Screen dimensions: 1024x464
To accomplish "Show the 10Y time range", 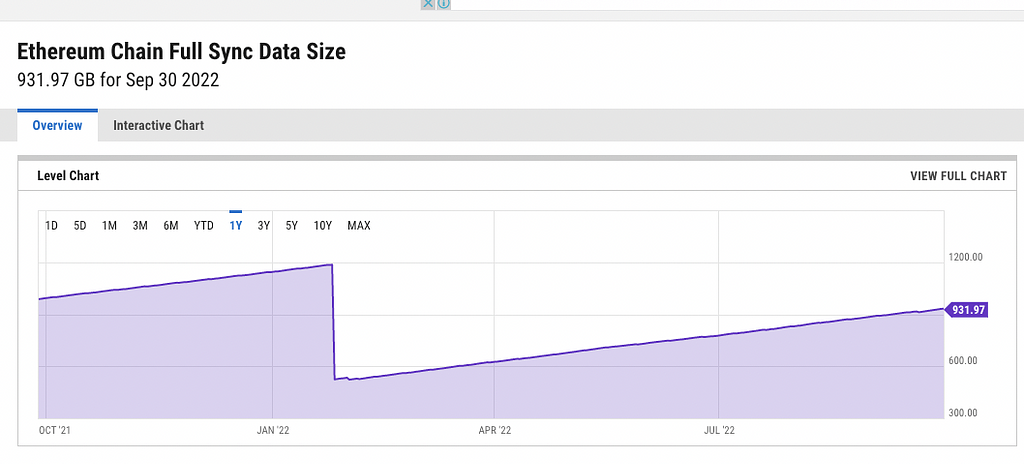I will pos(323,226).
